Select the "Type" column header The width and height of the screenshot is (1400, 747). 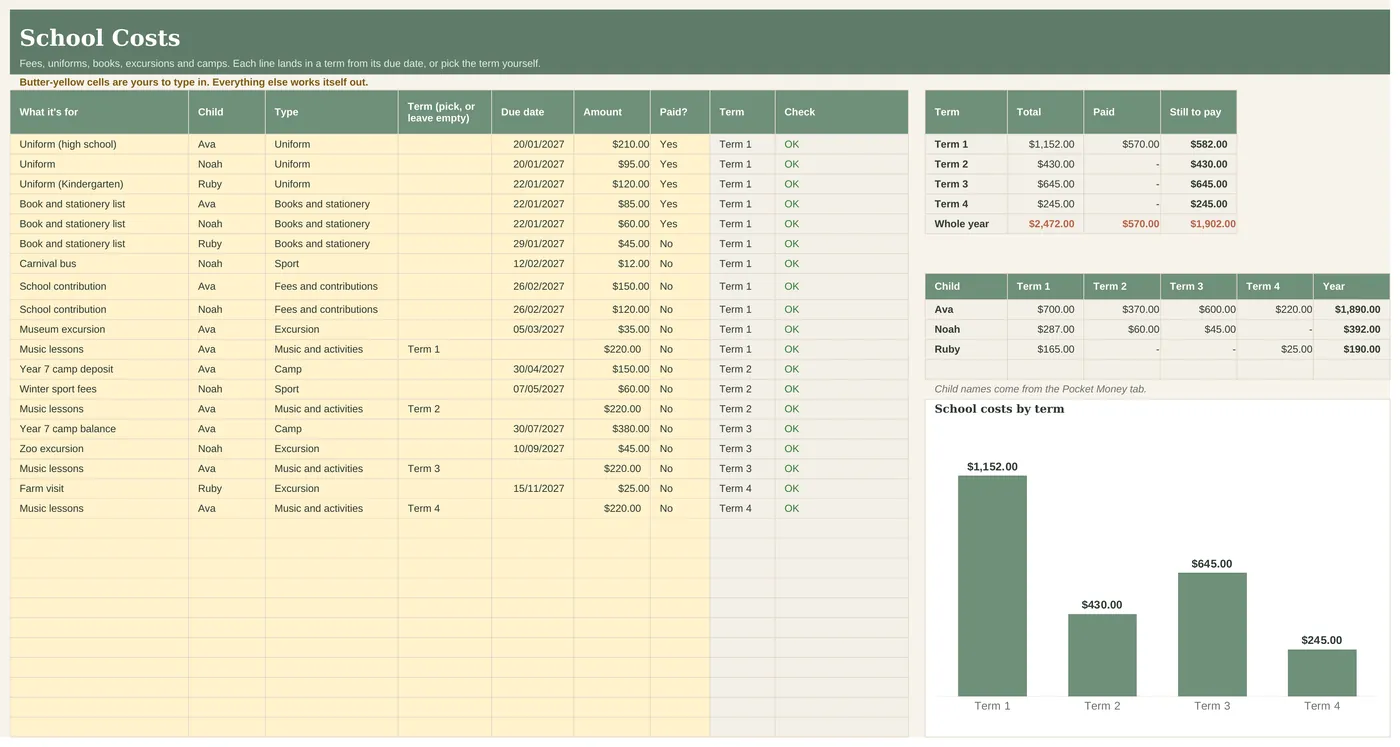click(332, 112)
